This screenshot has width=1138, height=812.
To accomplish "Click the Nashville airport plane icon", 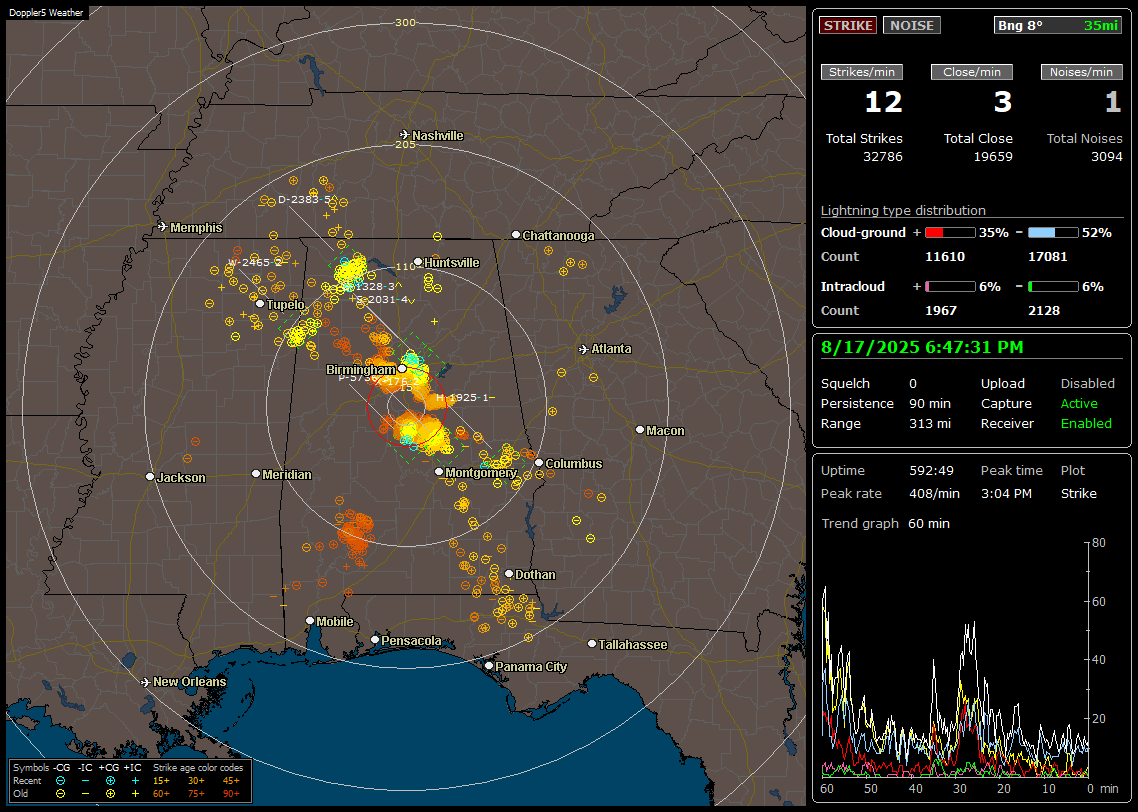I will [x=405, y=135].
